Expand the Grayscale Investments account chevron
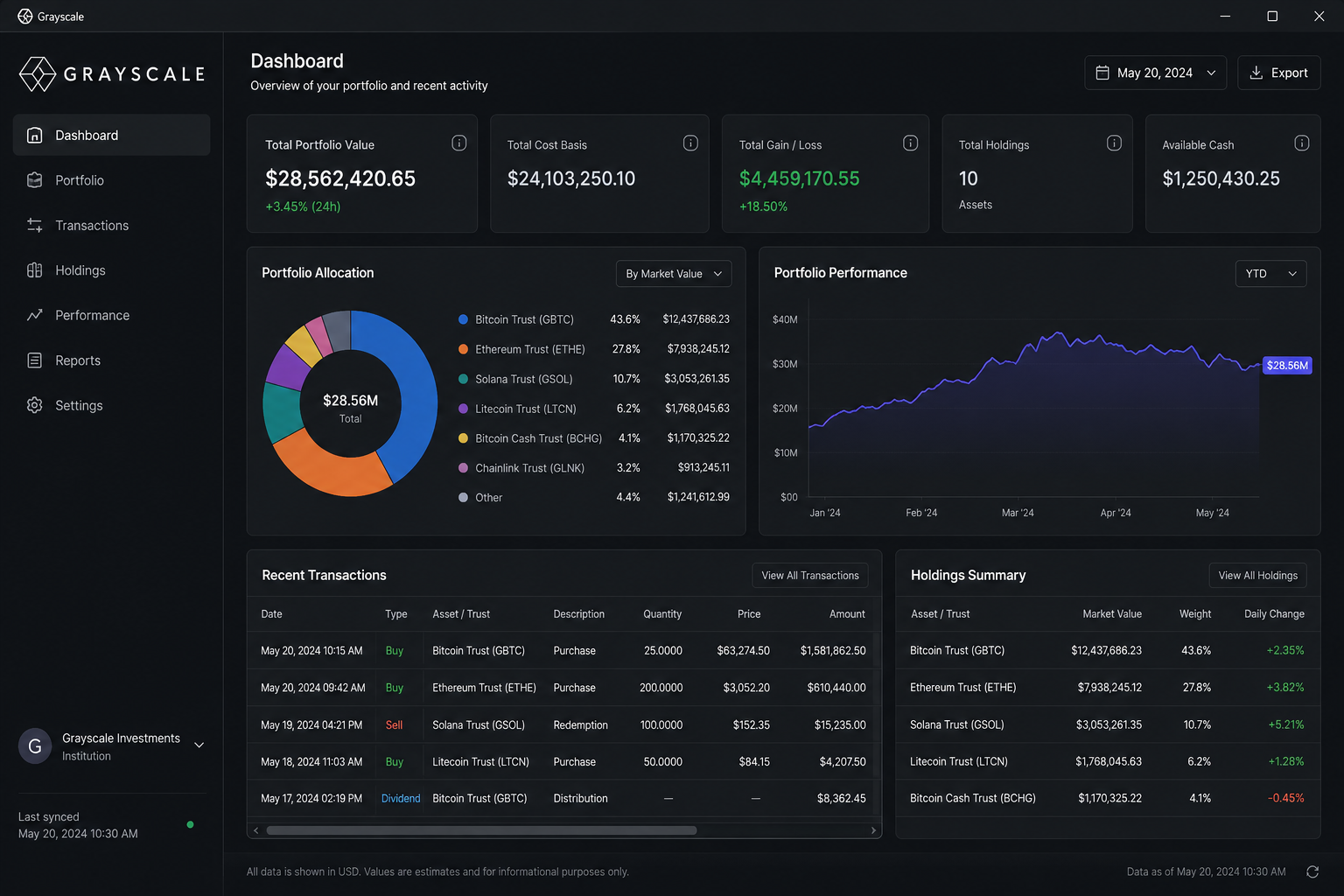 click(x=199, y=745)
